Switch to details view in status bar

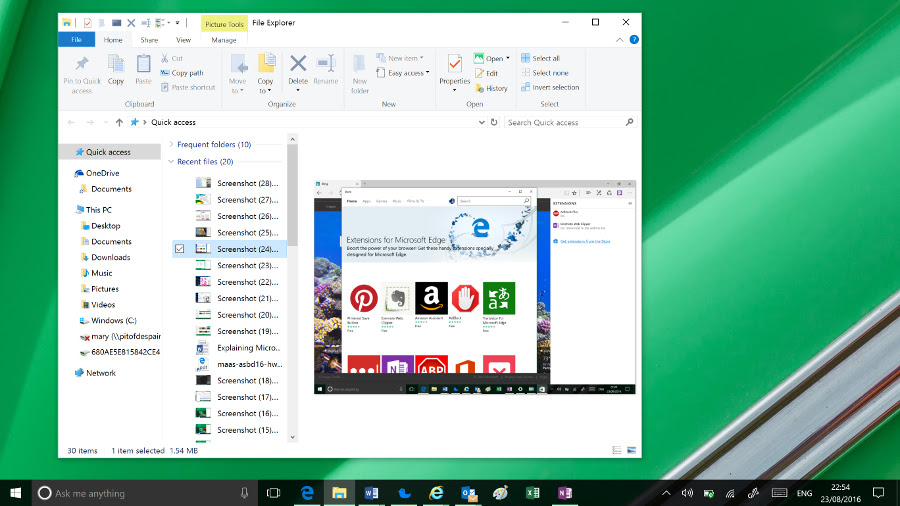tap(617, 450)
